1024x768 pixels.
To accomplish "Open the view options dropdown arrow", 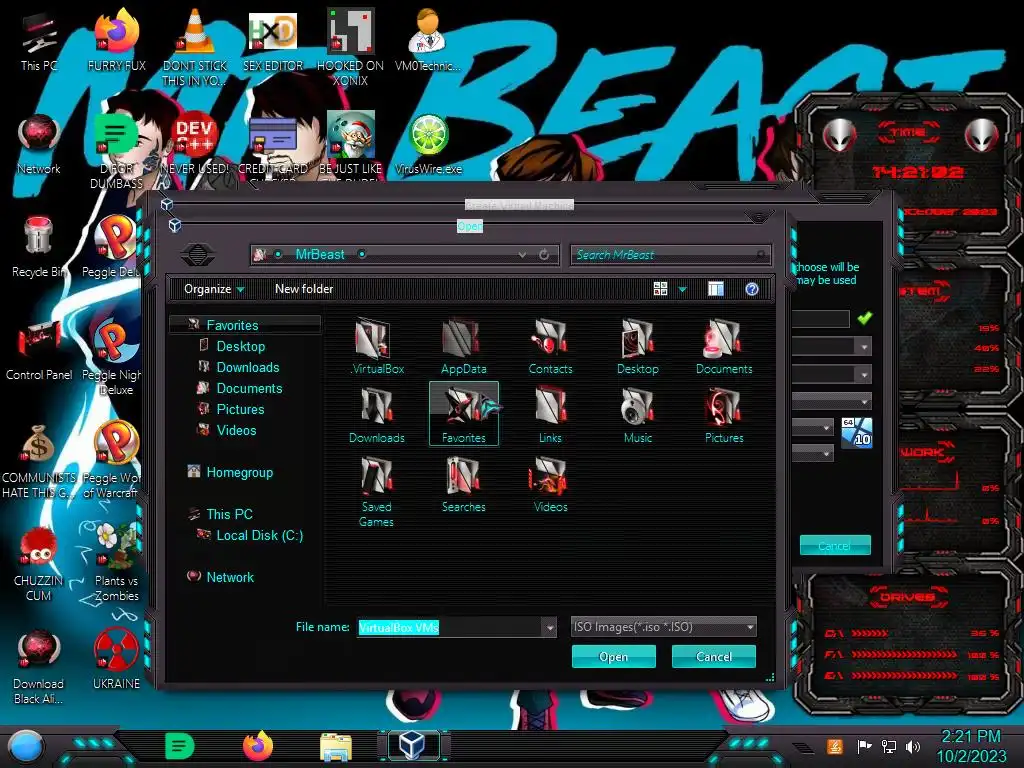I will [682, 289].
